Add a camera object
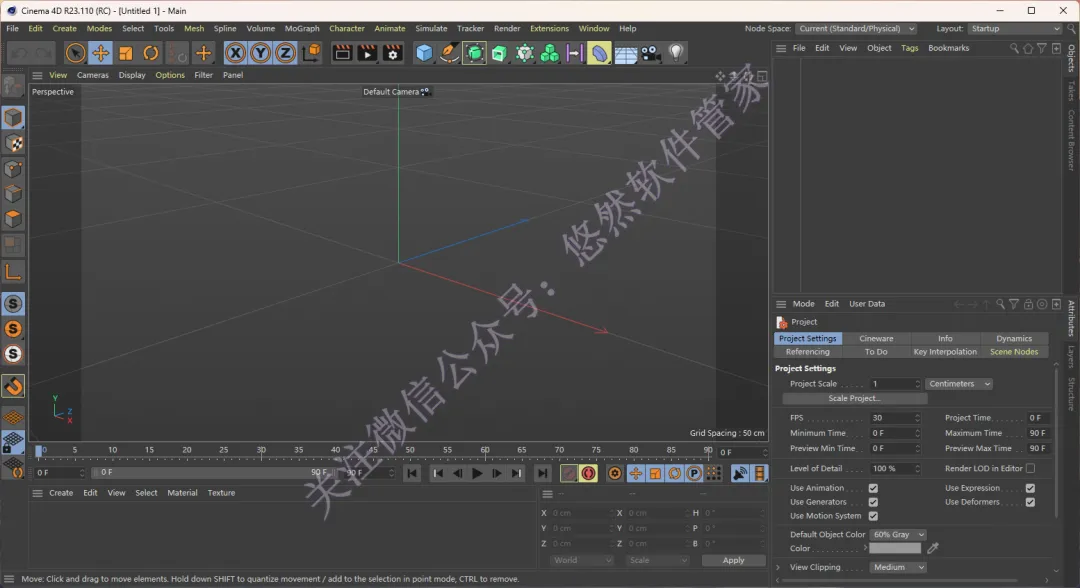Viewport: 1080px width, 588px height. [x=650, y=53]
